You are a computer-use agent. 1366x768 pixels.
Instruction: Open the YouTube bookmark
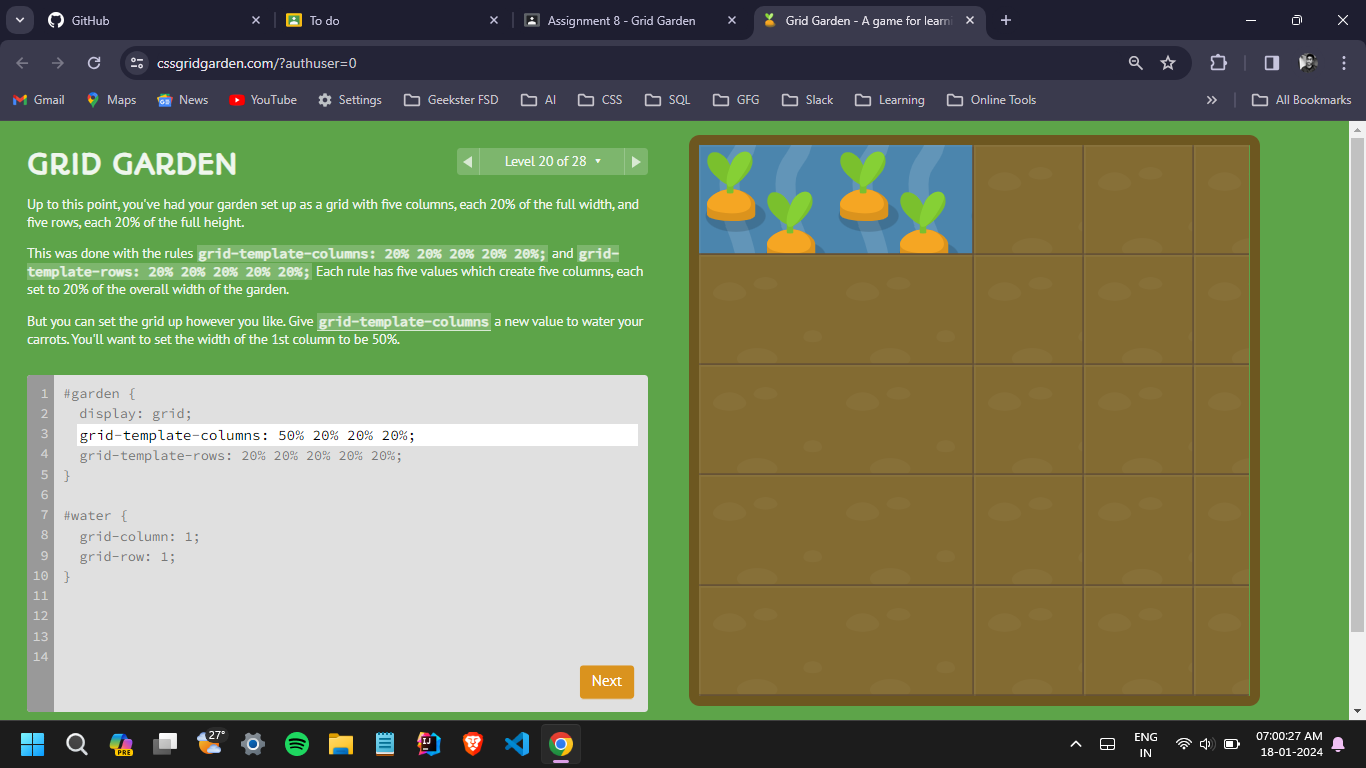tap(263, 100)
